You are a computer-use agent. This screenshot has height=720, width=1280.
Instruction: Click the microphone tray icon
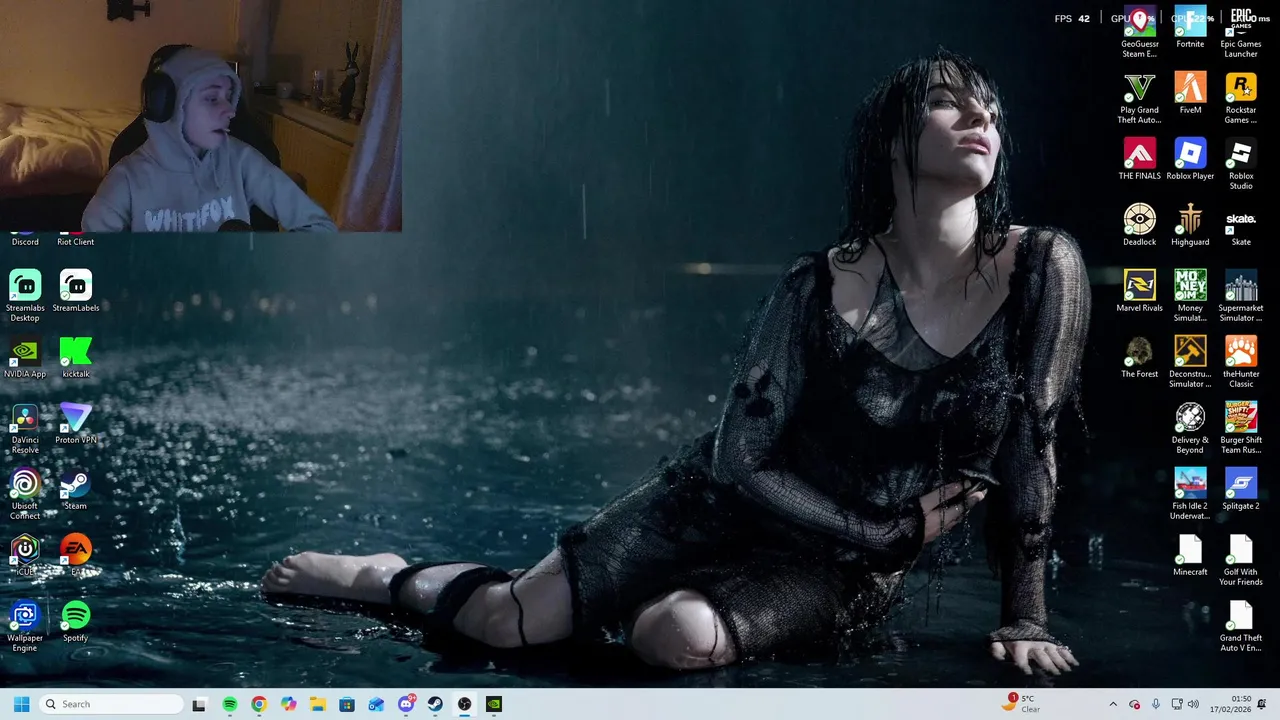click(x=1156, y=704)
